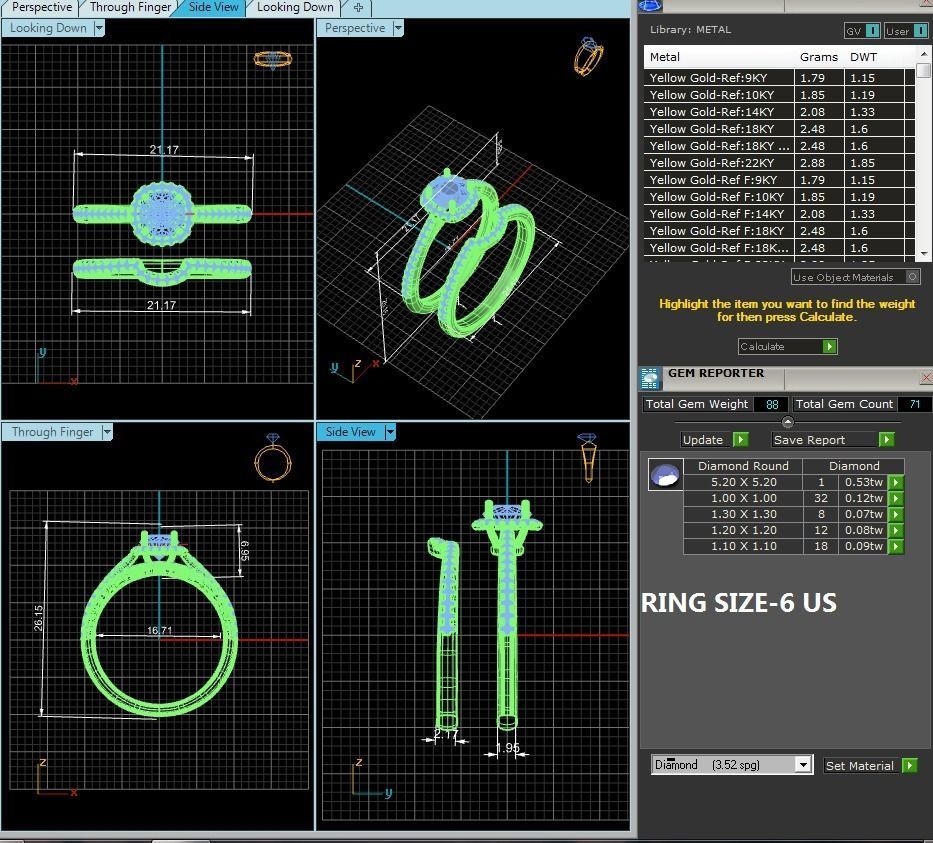The height and width of the screenshot is (843, 933).
Task: Click green arrow for 5.20 X 5.20 diamond
Action: pos(896,482)
